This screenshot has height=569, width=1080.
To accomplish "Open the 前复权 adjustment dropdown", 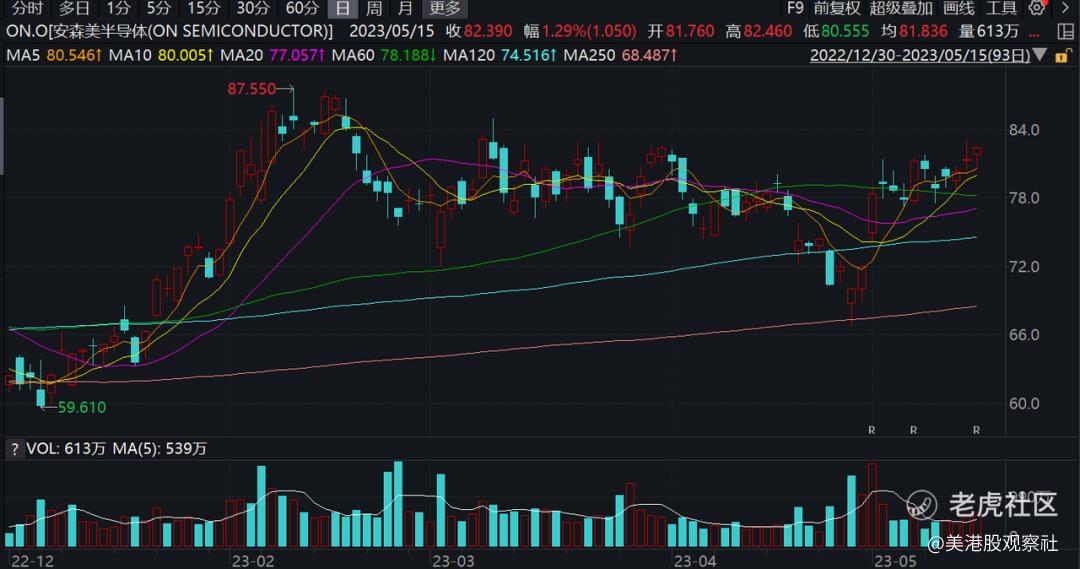I will [x=837, y=8].
